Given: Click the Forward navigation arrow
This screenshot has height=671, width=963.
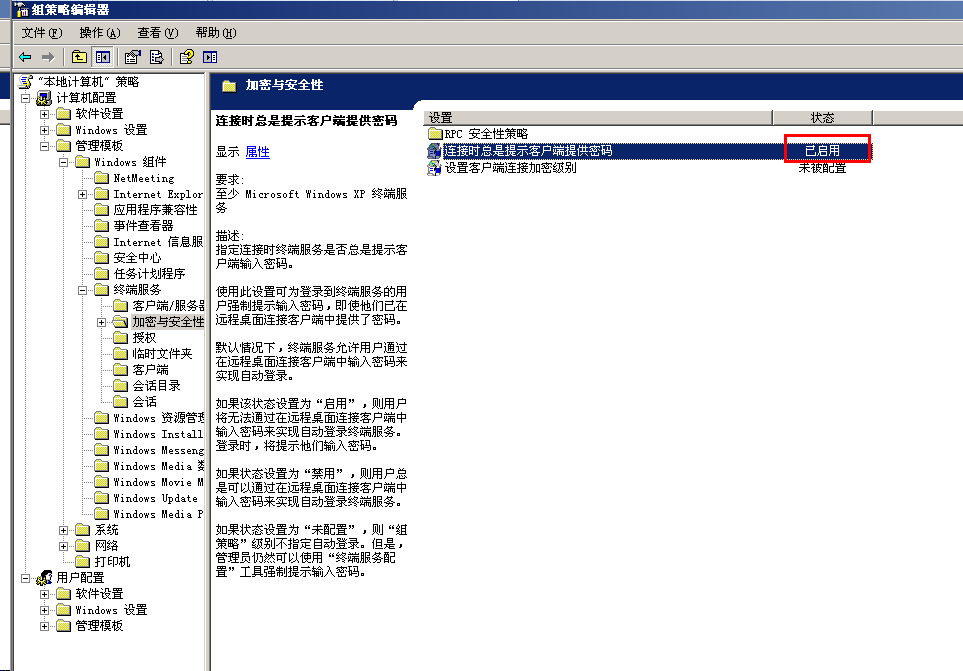Looking at the screenshot, I should tap(47, 57).
